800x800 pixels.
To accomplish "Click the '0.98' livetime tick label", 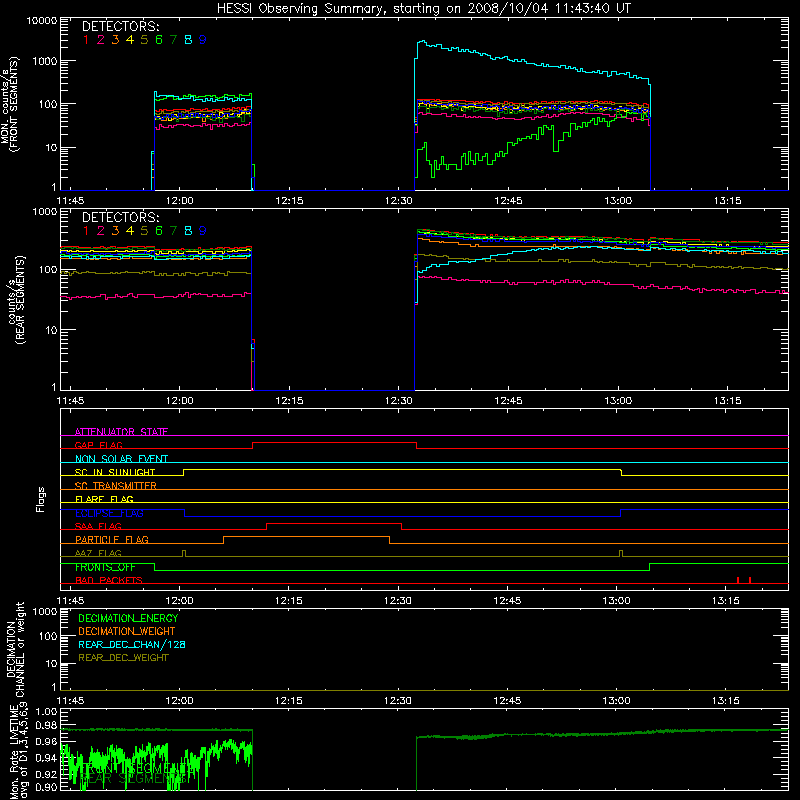I will click(x=46, y=725).
